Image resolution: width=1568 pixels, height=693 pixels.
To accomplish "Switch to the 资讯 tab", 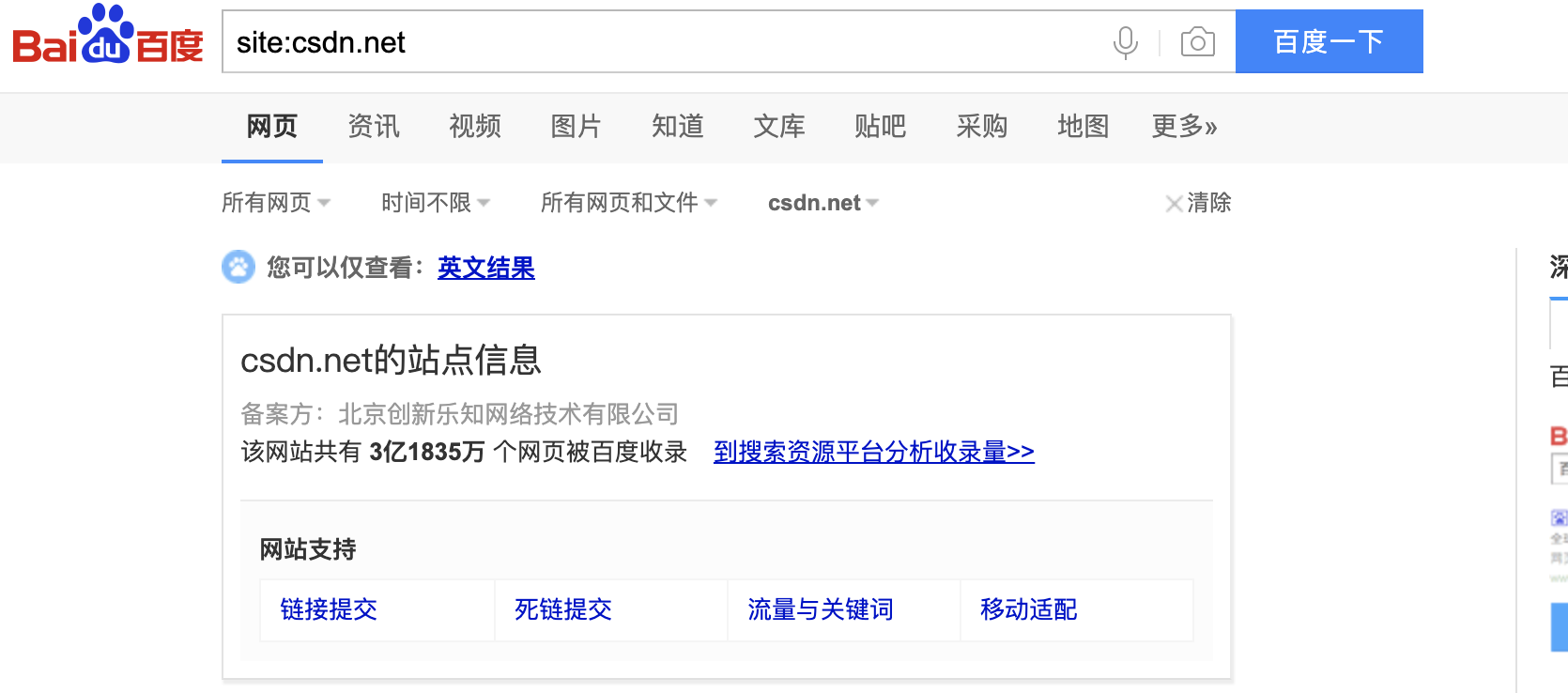I will pos(374,126).
